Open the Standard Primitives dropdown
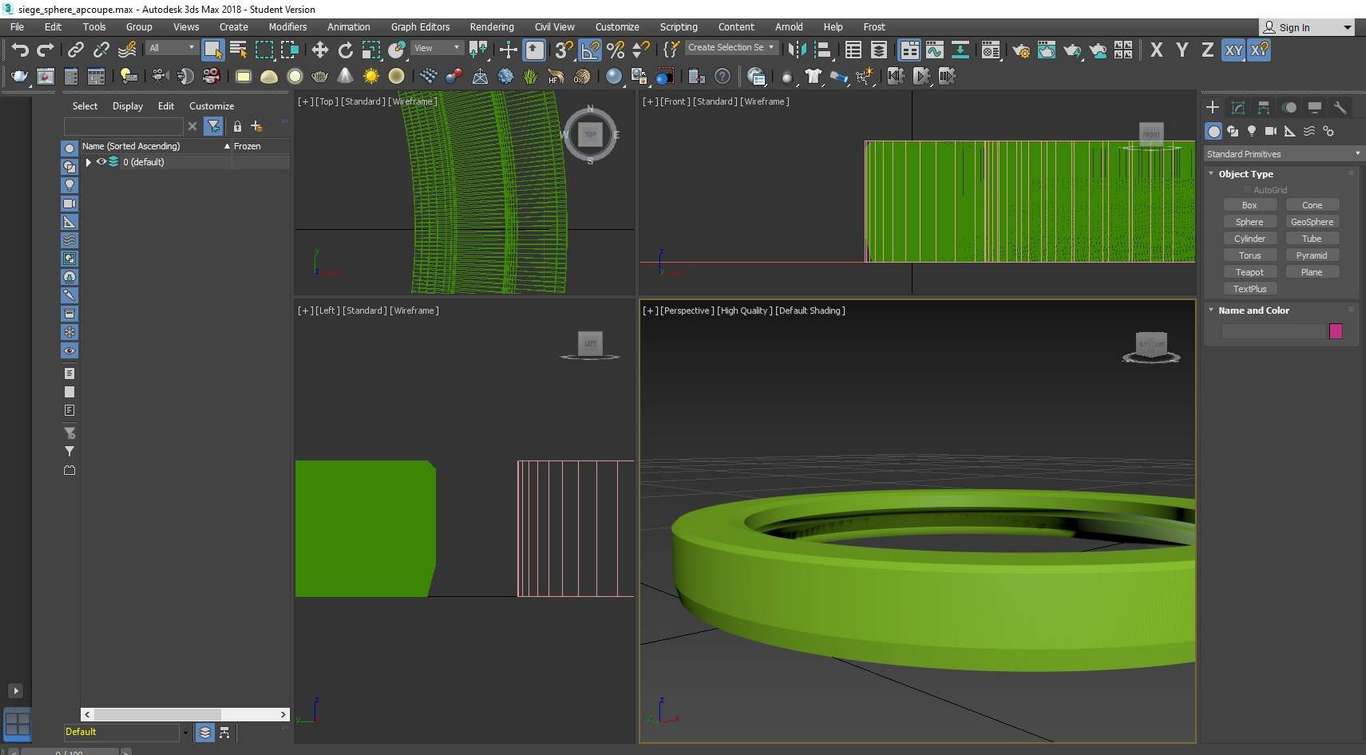The width and height of the screenshot is (1366, 755). [1283, 154]
